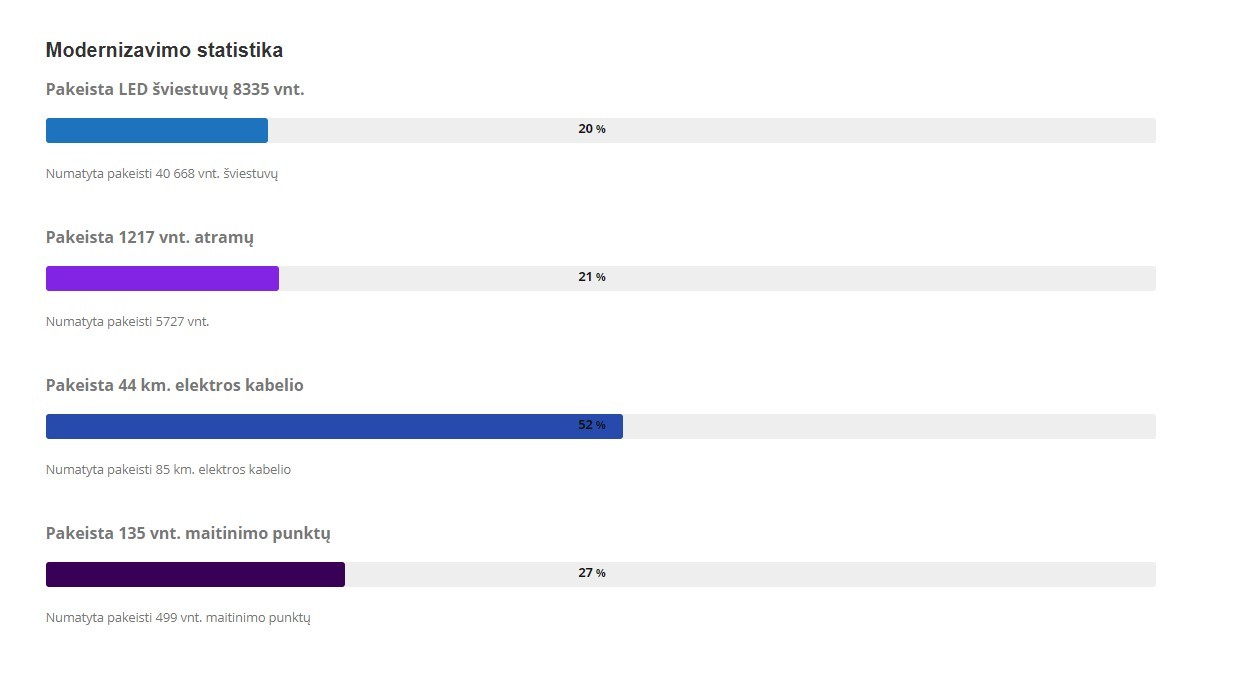Image resolution: width=1248 pixels, height=680 pixels.
Task: Select the 'Pakeista 1217 vnt. atramų' heading
Action: pyautogui.click(x=150, y=237)
